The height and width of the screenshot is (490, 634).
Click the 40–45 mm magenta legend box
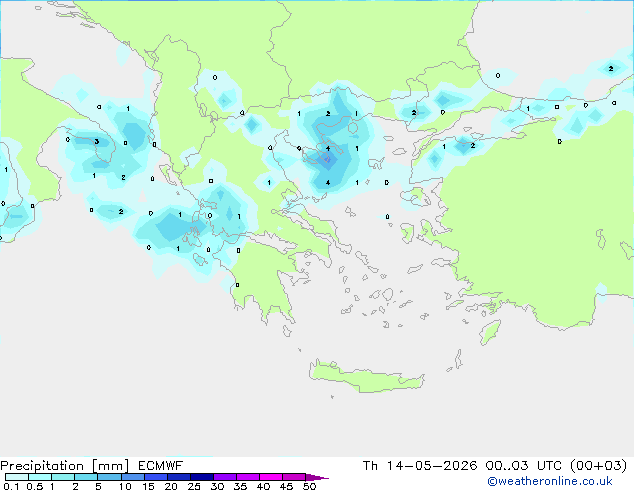click(x=271, y=477)
